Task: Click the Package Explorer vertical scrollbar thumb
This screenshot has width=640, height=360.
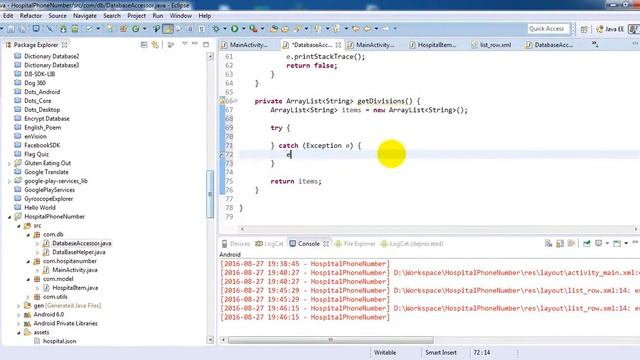Action: pos(210,194)
